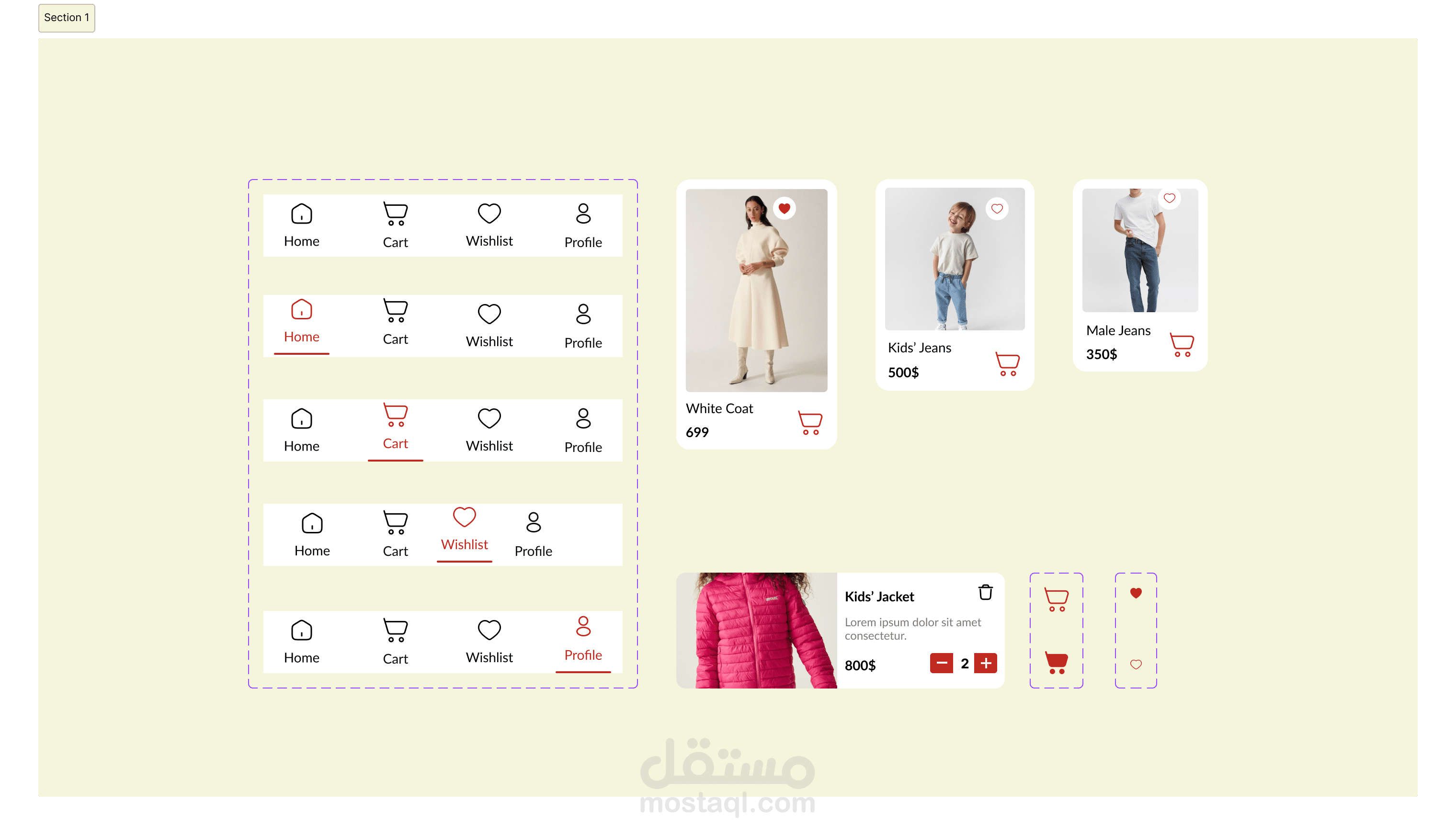Click the filled red cart icon variant
This screenshot has width=1456, height=835.
point(1056,662)
